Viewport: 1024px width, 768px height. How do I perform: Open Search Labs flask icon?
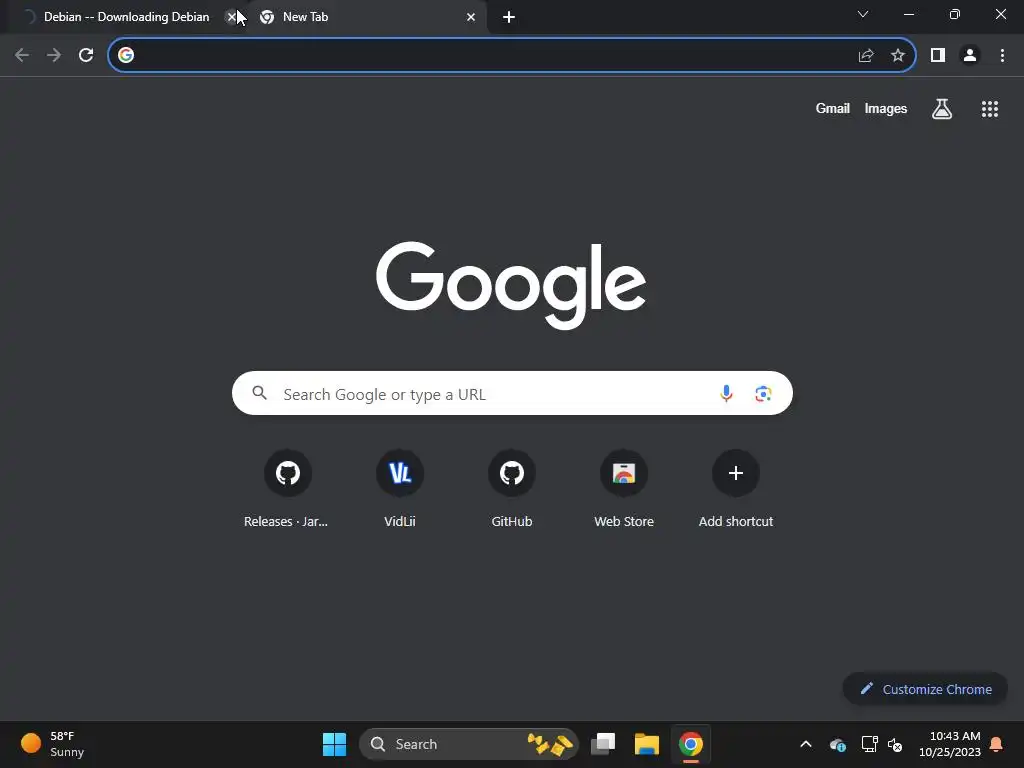pyautogui.click(x=942, y=109)
